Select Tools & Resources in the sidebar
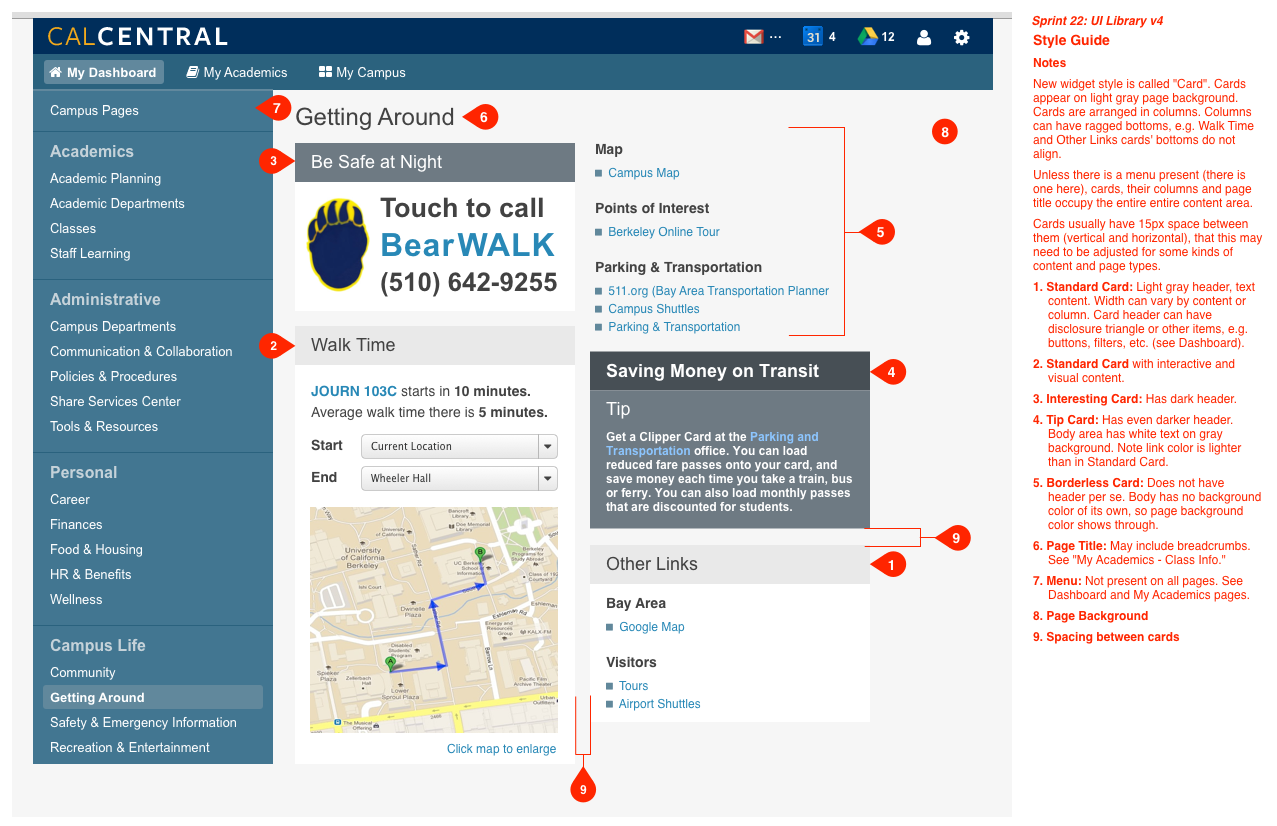The image size is (1277, 826). pyautogui.click(x=104, y=426)
